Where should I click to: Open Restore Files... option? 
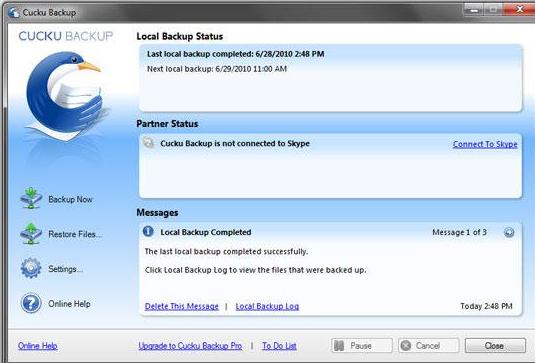pos(75,234)
